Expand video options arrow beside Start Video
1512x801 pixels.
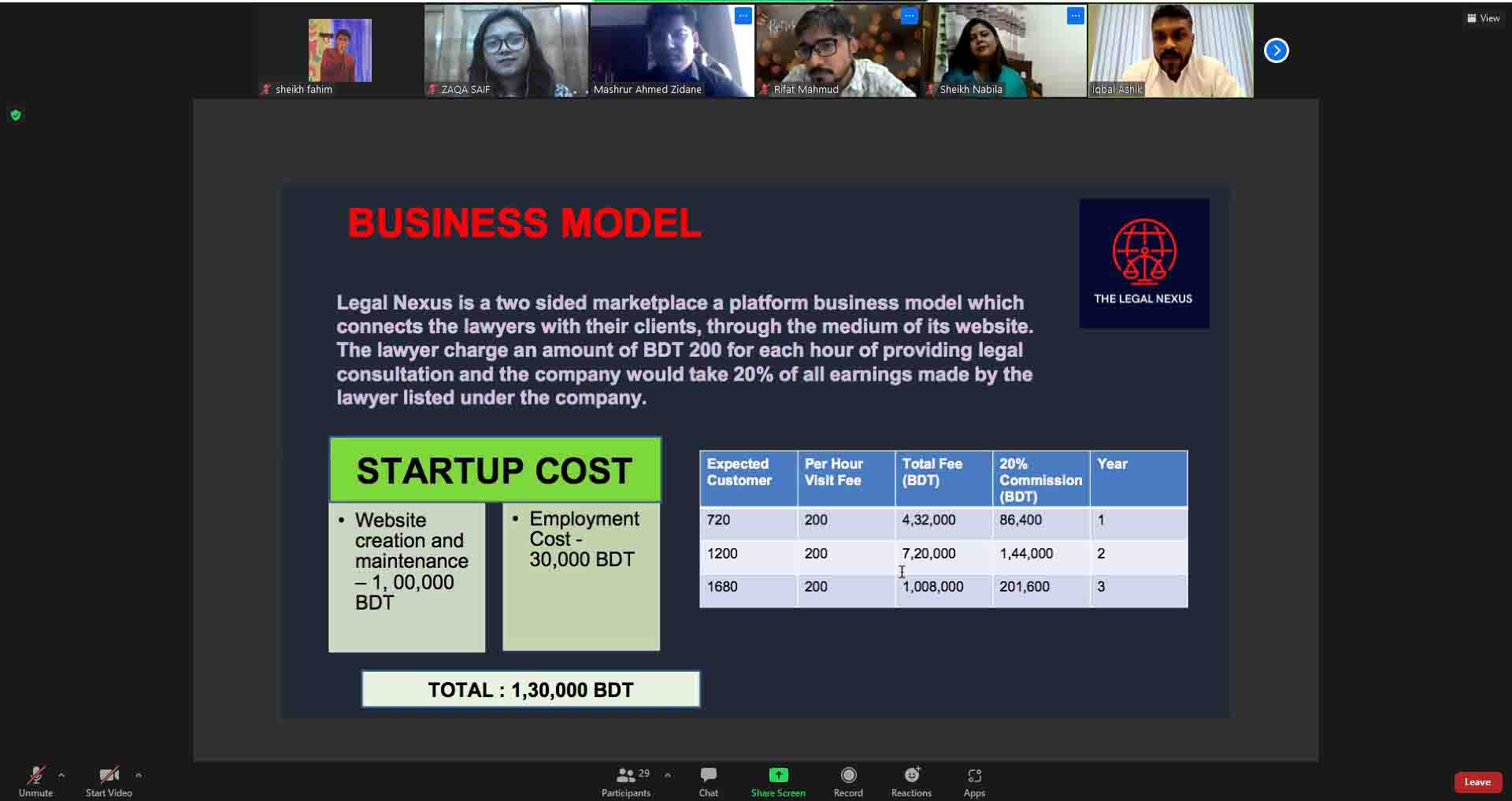[x=139, y=776]
